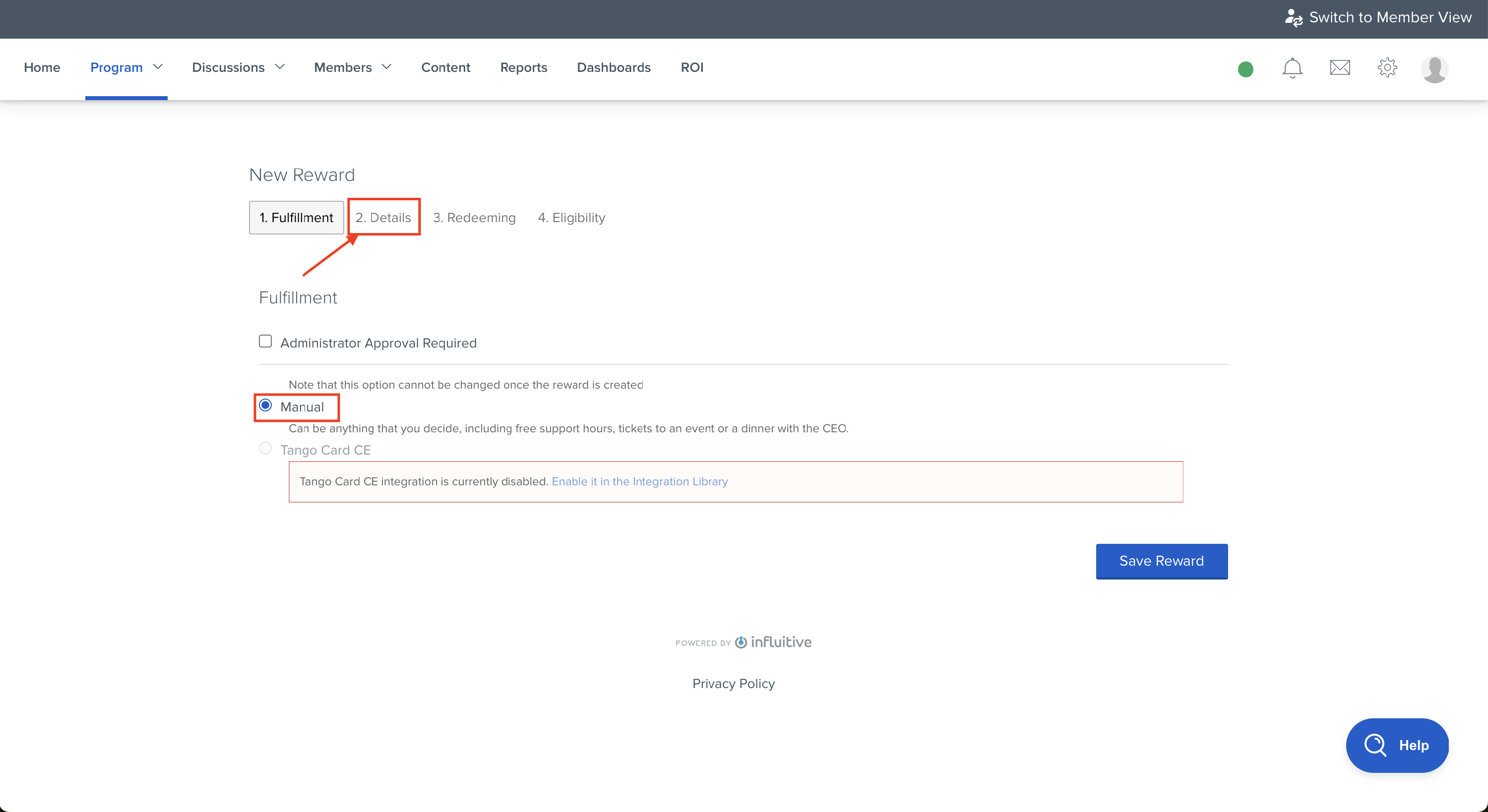1488x812 pixels.
Task: Open the ROI menu item
Action: [x=692, y=67]
